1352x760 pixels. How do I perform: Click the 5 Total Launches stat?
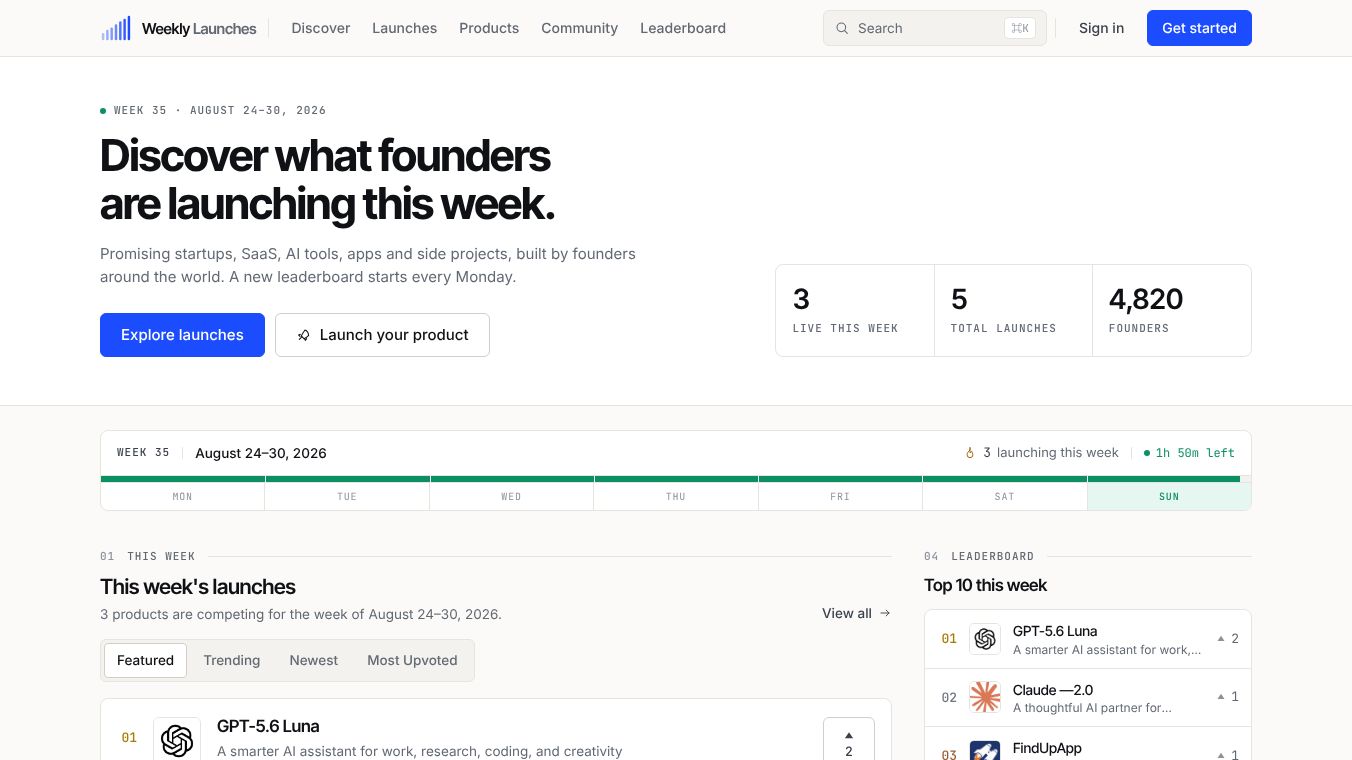(1013, 310)
